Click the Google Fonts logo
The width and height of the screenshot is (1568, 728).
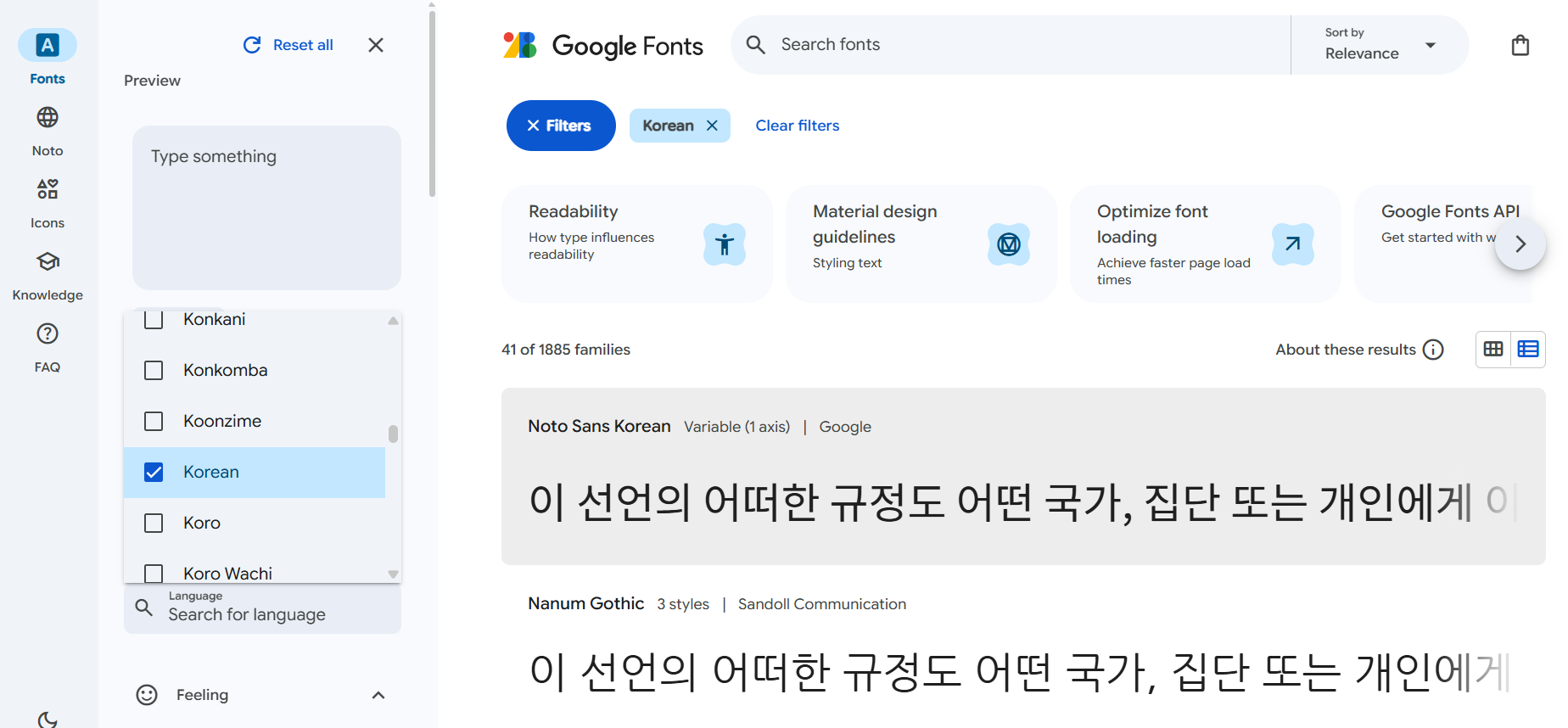tap(602, 45)
